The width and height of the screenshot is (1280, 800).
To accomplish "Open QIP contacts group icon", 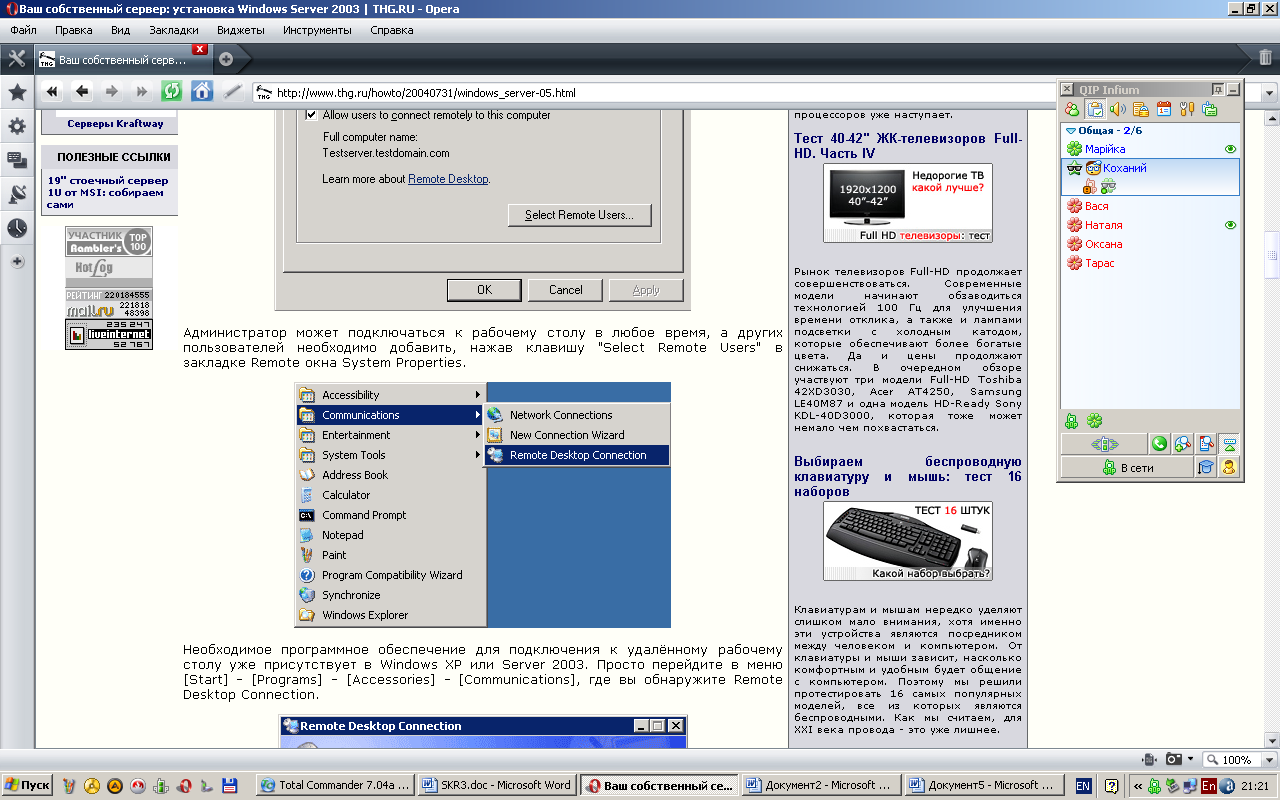I will tap(1072, 109).
